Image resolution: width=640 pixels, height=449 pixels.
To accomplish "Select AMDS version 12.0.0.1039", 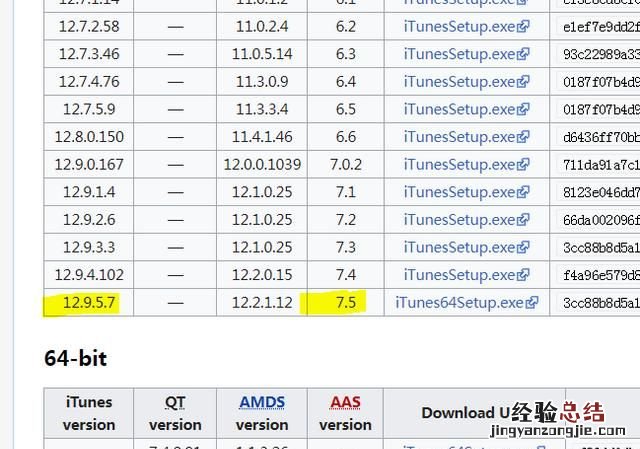I will (262, 164).
